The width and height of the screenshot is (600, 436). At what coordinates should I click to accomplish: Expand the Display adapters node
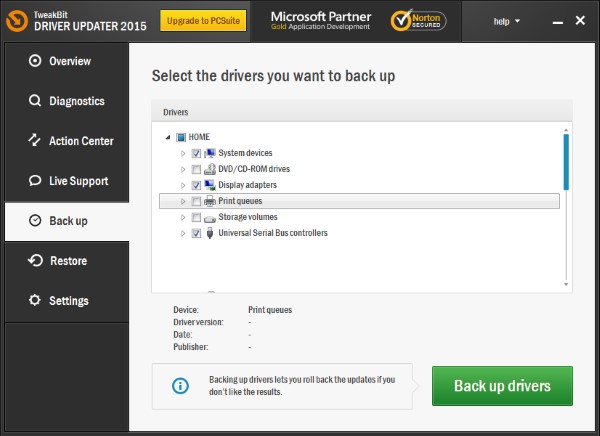click(183, 185)
